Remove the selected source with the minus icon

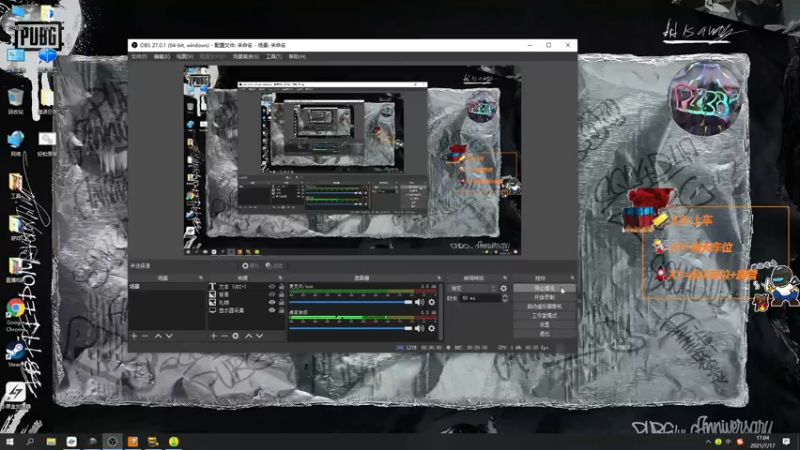(224, 336)
